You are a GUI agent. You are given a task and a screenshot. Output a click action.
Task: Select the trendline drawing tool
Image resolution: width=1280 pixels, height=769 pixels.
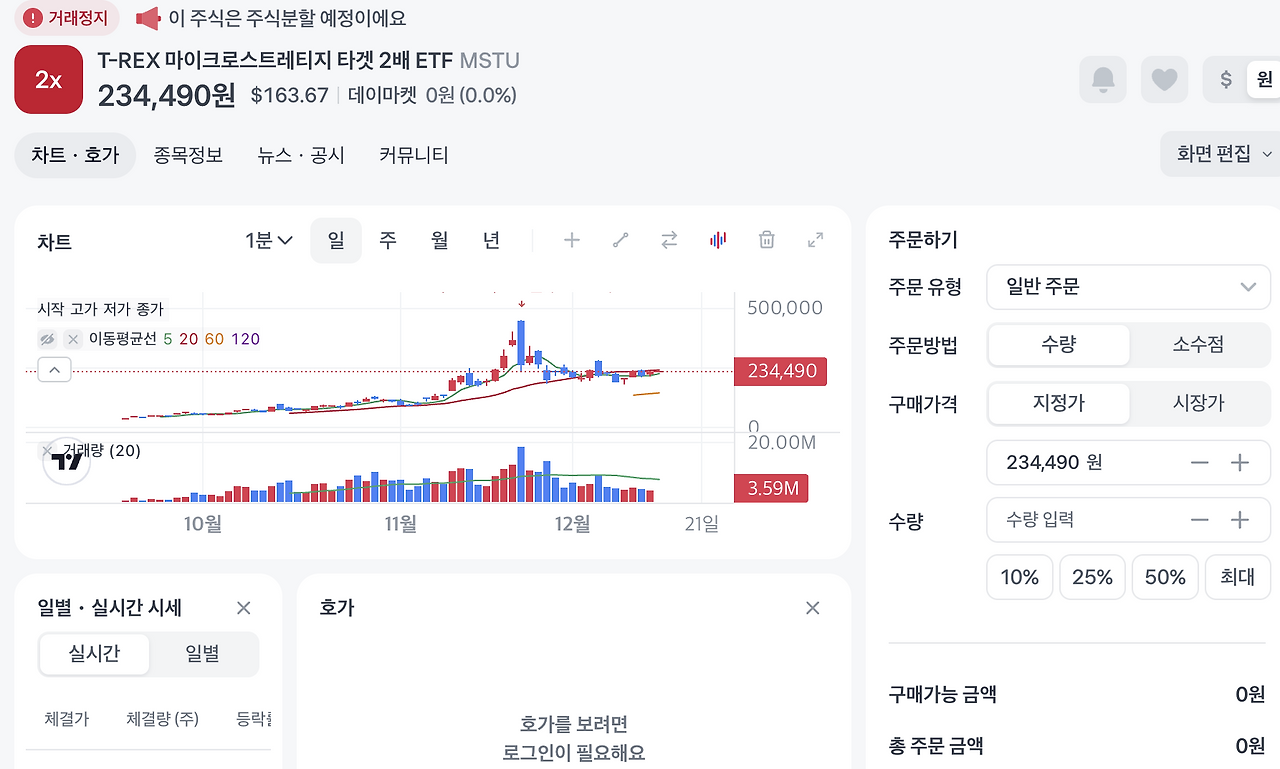click(x=619, y=240)
